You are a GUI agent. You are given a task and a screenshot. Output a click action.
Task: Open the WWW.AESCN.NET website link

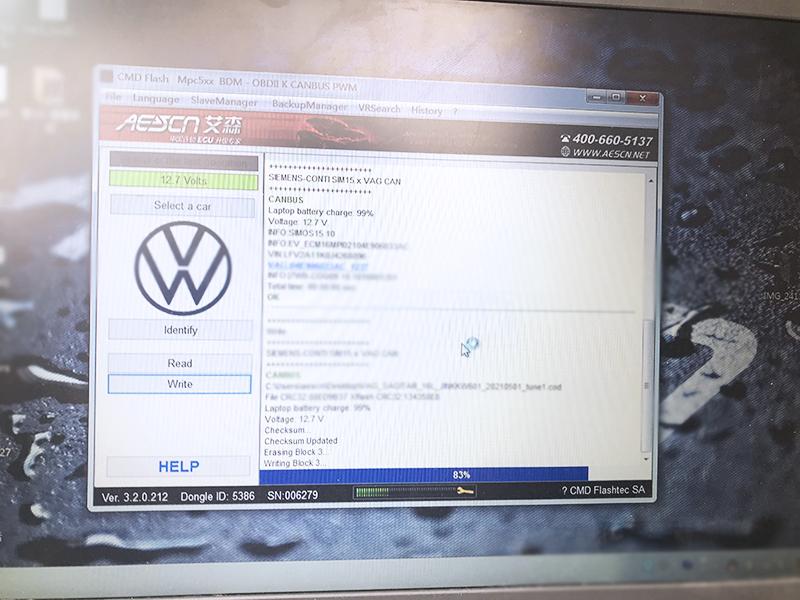pyautogui.click(x=611, y=154)
